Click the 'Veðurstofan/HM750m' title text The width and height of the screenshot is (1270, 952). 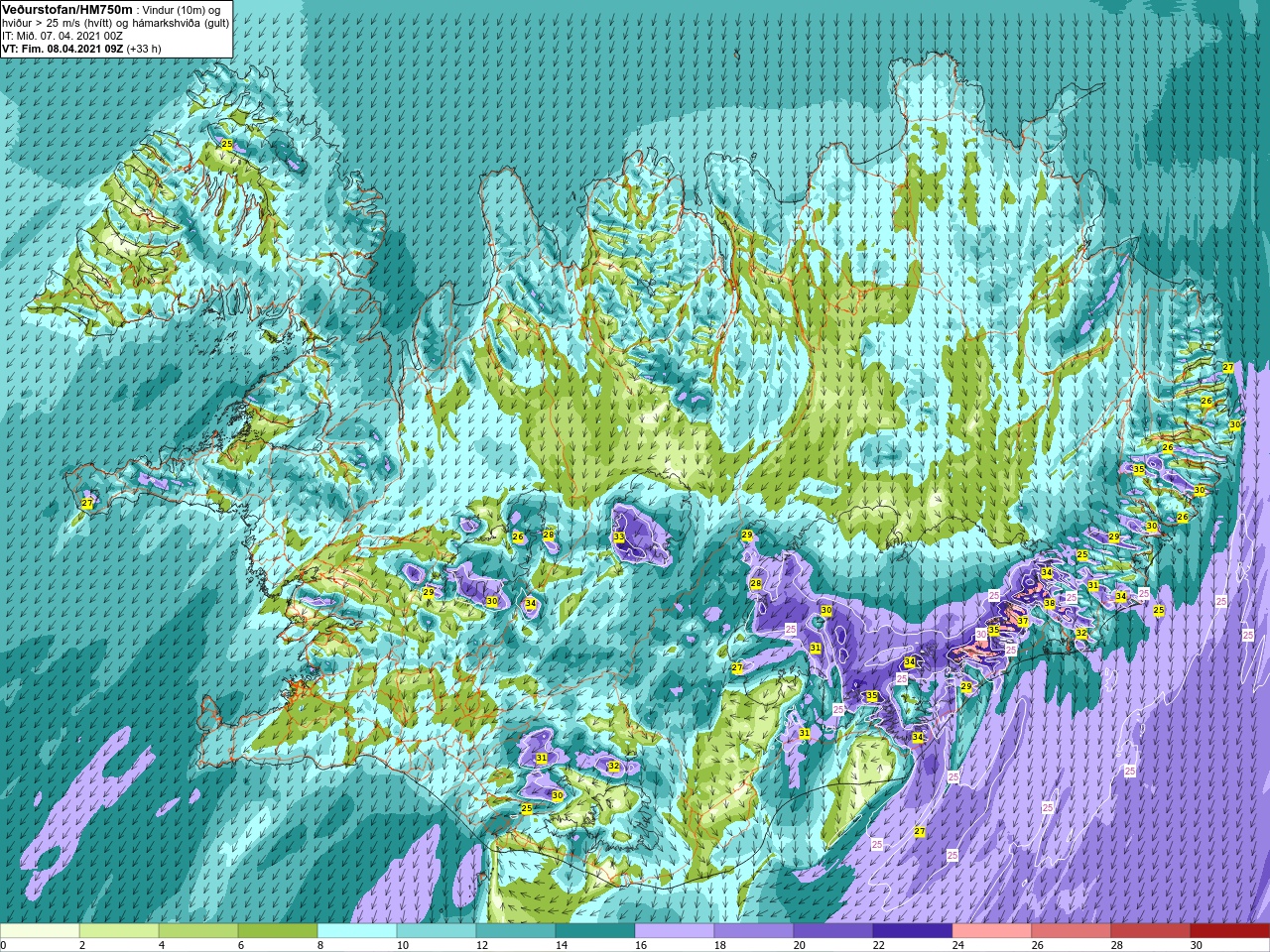tap(67, 9)
